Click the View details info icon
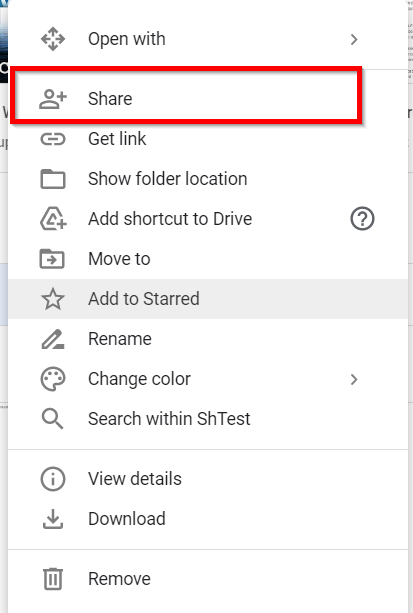 click(53, 479)
